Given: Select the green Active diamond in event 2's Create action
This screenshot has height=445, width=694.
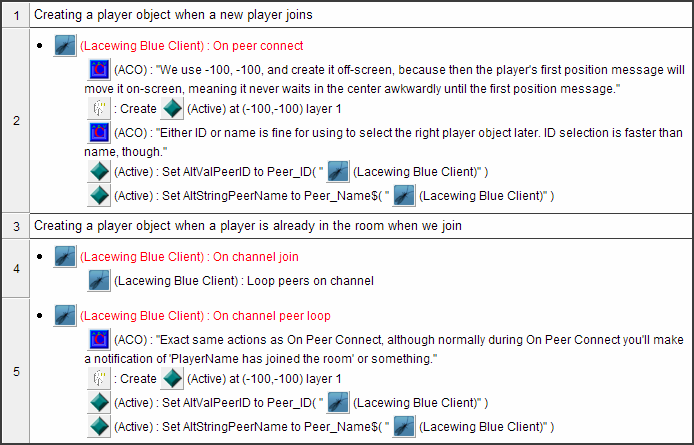Looking at the screenshot, I should [172, 108].
